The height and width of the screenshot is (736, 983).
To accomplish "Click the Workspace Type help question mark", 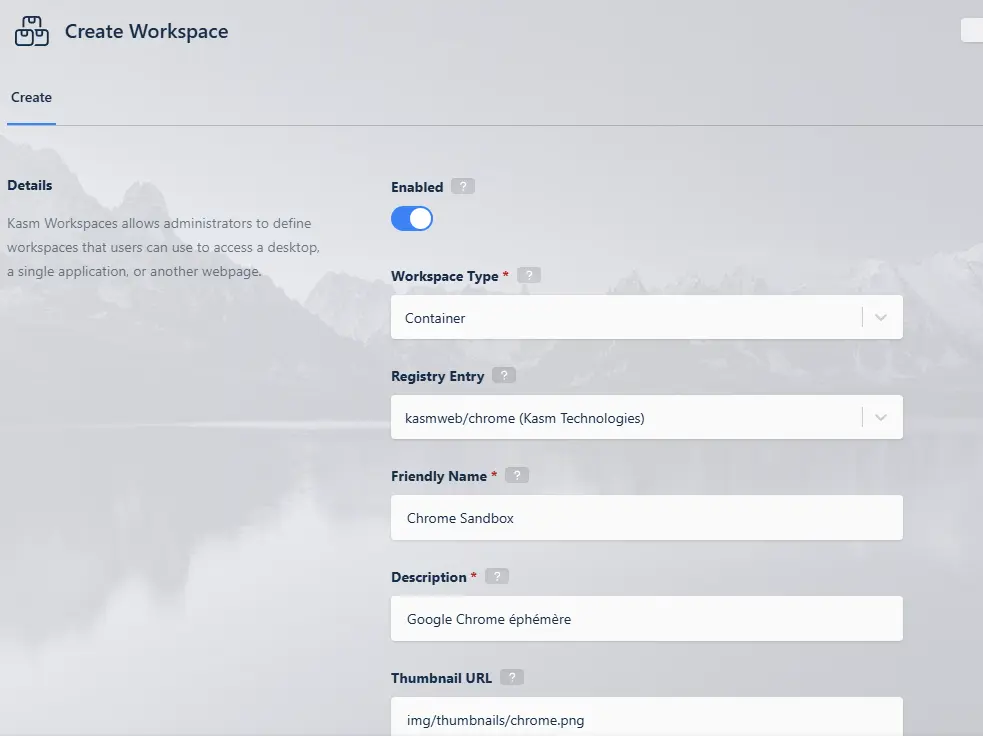I will click(529, 276).
